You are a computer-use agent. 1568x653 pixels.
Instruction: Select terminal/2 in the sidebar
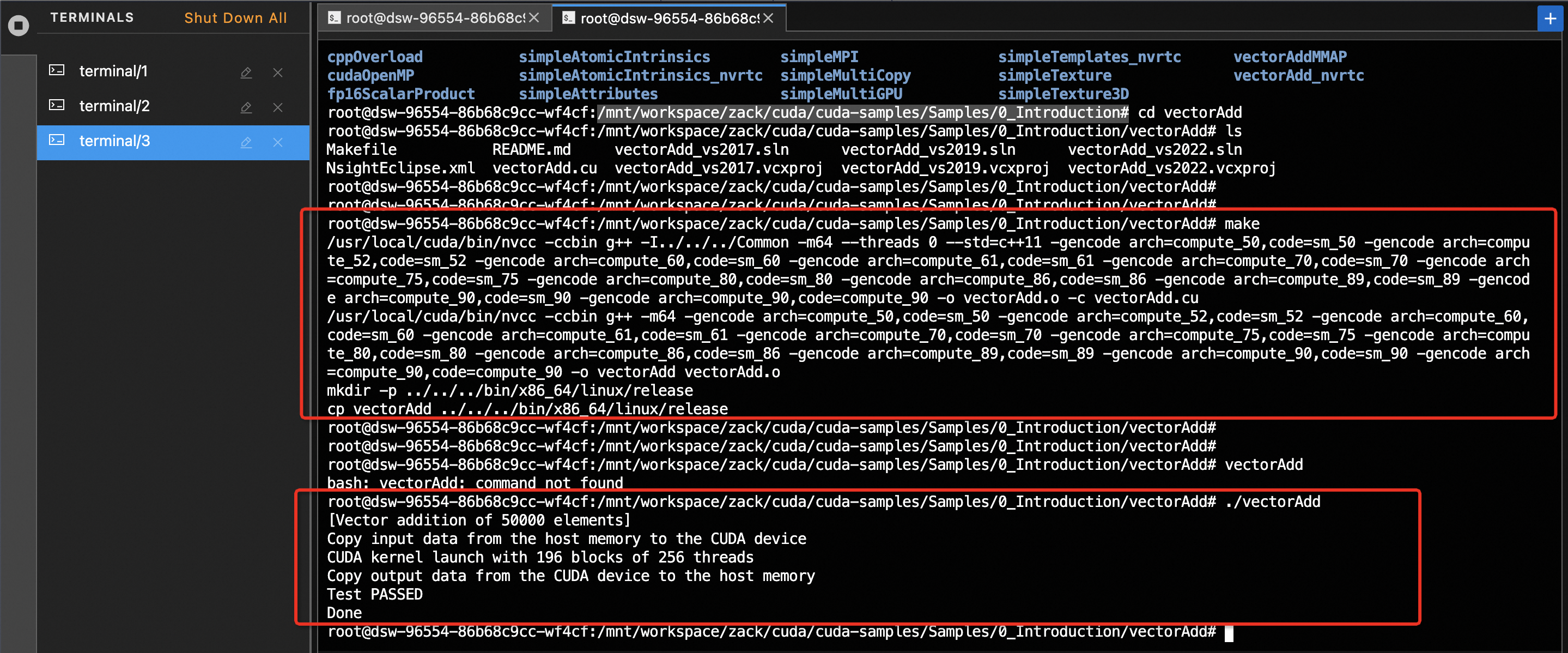pos(114,106)
